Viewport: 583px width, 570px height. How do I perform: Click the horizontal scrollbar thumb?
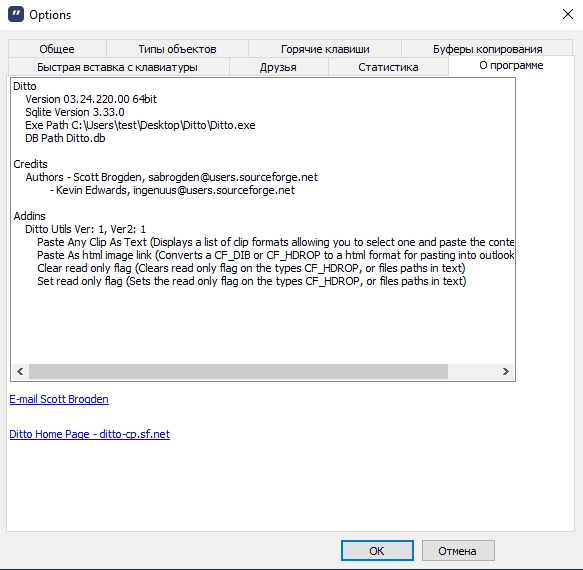238,371
